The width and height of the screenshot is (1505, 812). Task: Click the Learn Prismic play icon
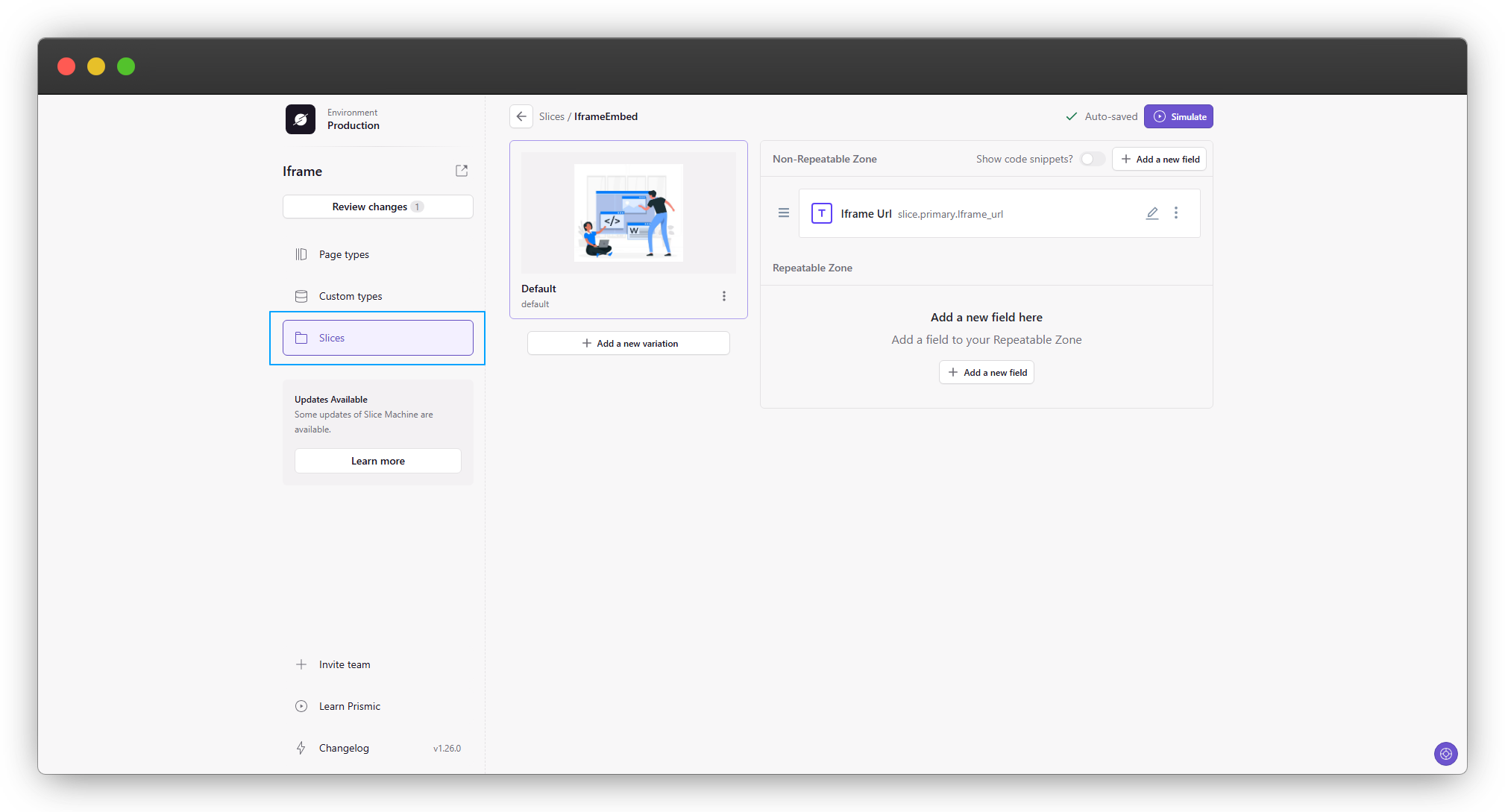tap(301, 706)
